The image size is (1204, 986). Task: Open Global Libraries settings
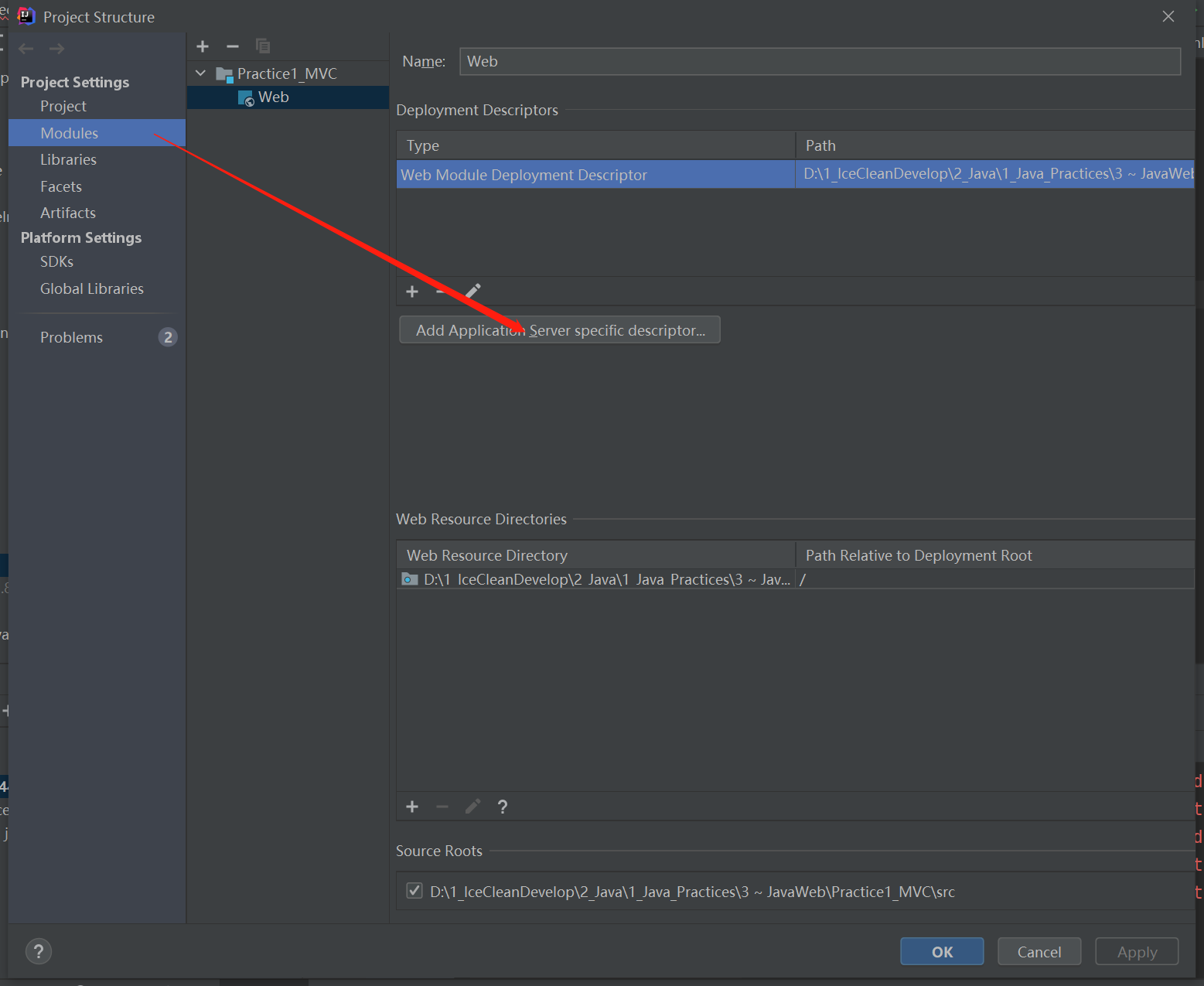click(92, 288)
